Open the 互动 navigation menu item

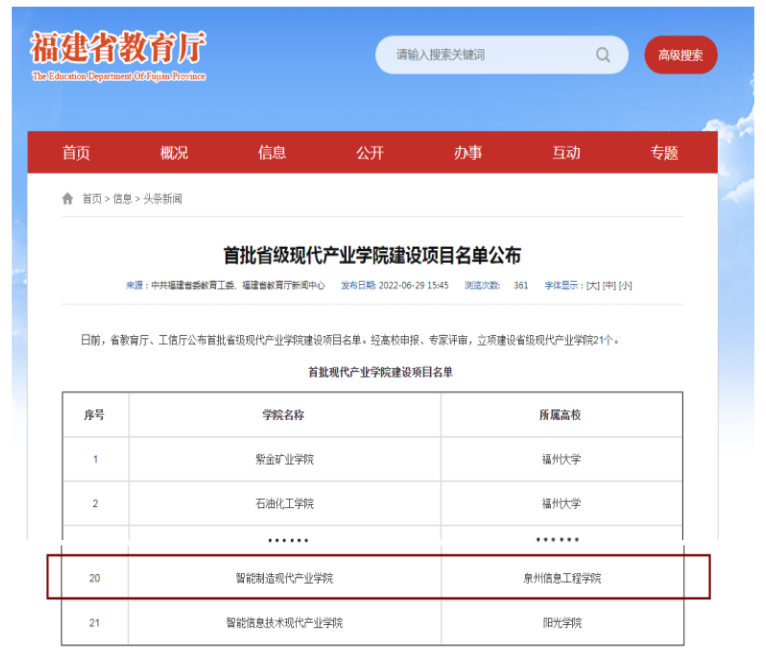(566, 152)
